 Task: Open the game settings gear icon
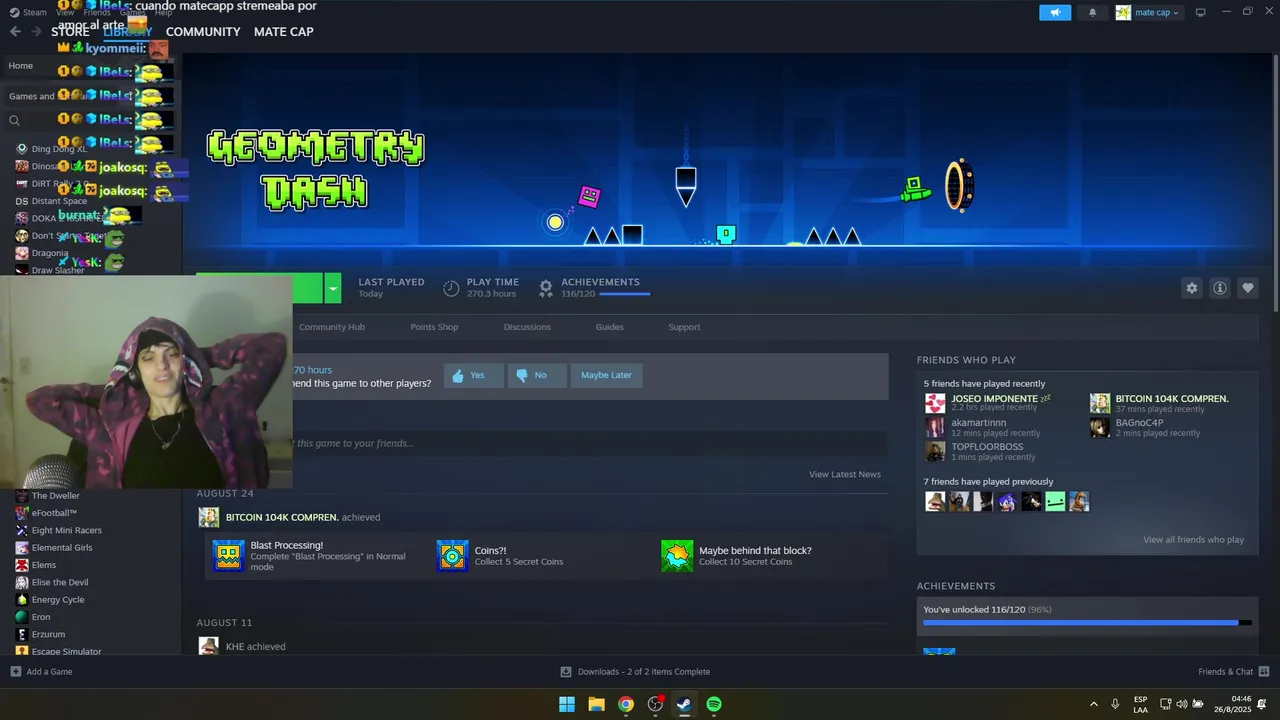(1191, 288)
